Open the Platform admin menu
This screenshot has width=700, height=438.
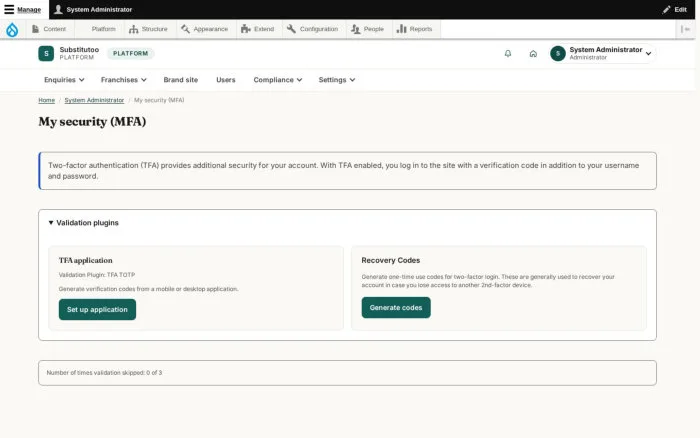[x=103, y=29]
